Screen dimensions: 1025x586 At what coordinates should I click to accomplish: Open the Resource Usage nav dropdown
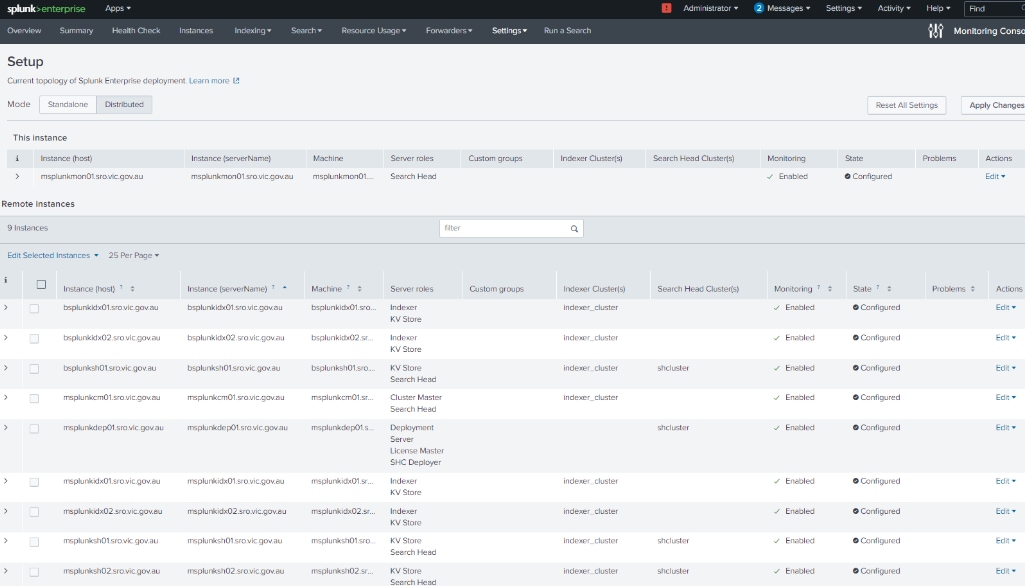click(373, 31)
